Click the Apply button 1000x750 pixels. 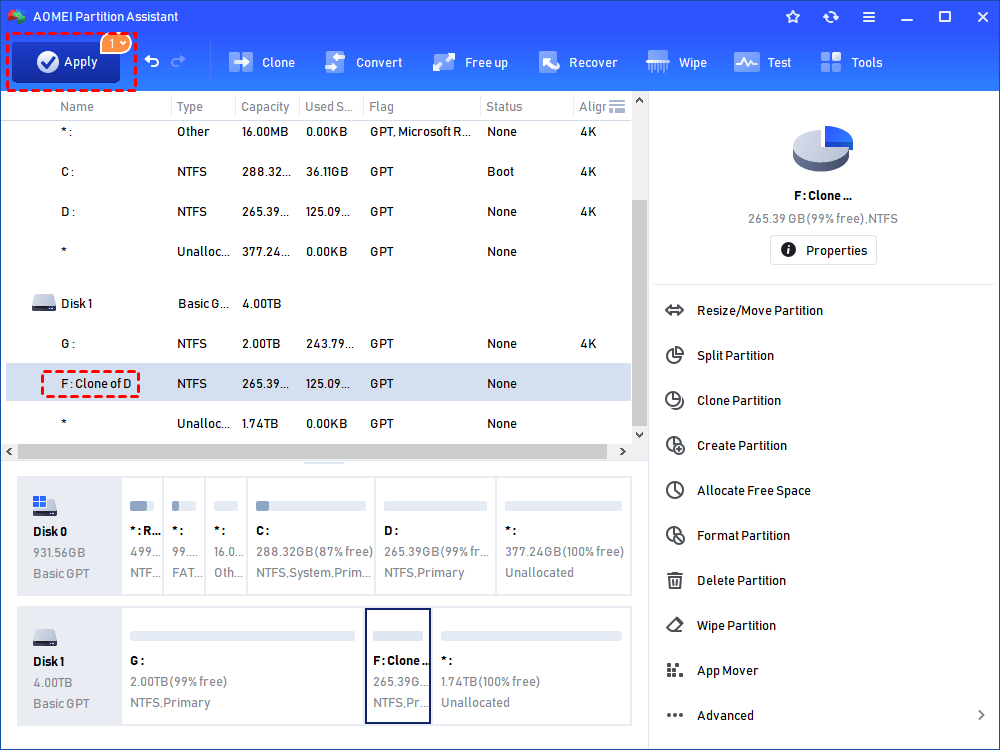[x=66, y=62]
